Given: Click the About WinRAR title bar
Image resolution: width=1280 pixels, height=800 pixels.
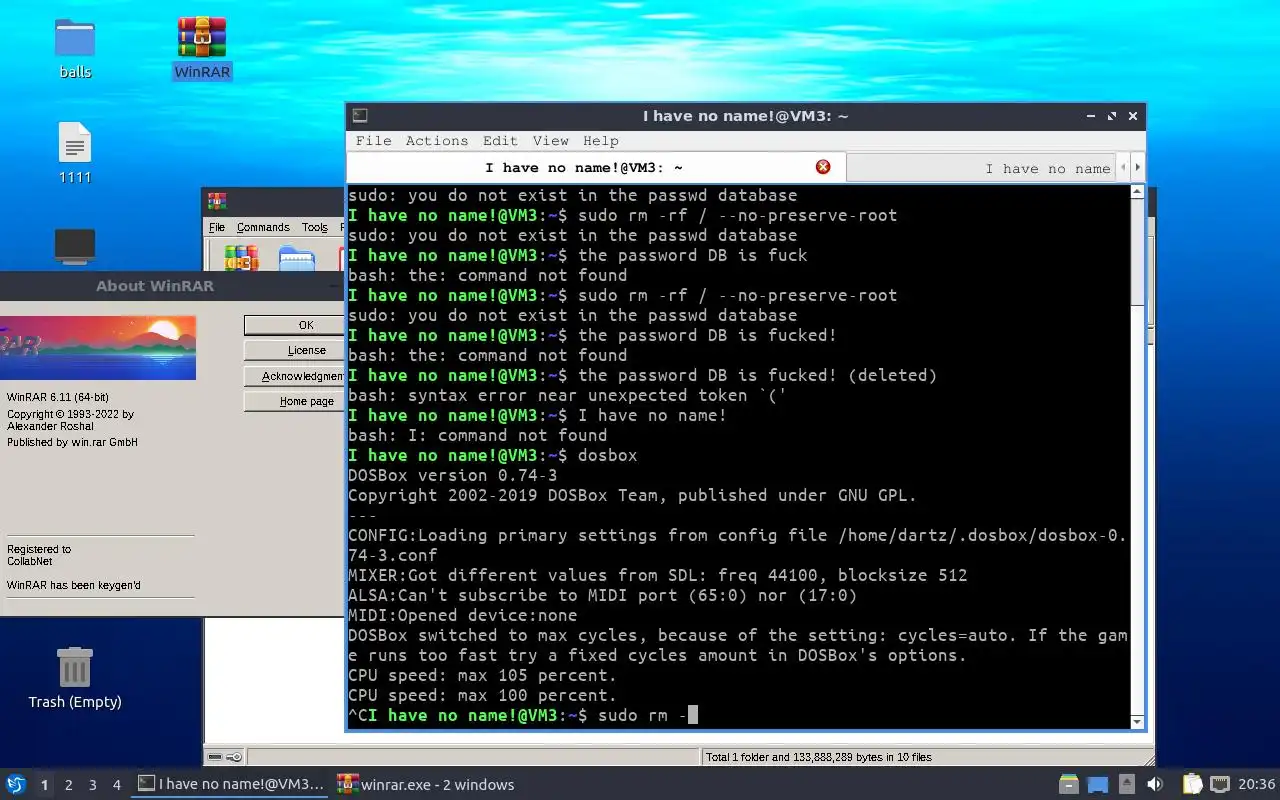Looking at the screenshot, I should (172, 286).
